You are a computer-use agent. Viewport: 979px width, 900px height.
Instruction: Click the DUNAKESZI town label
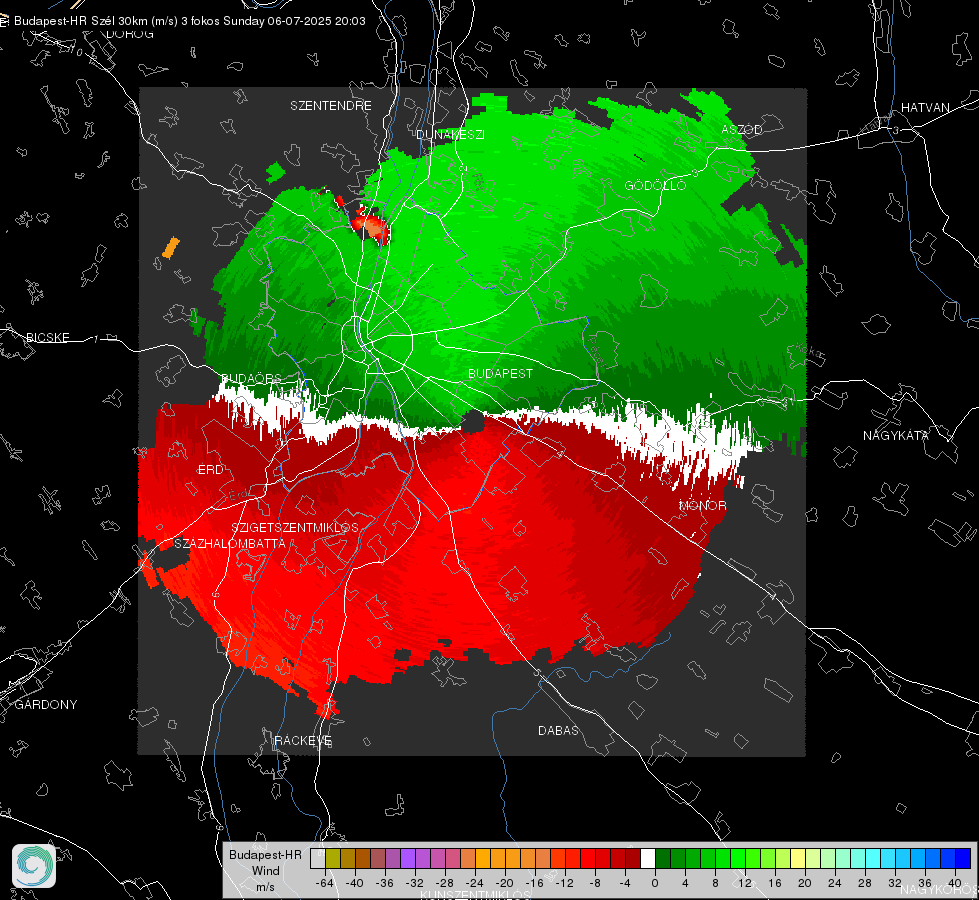450,134
